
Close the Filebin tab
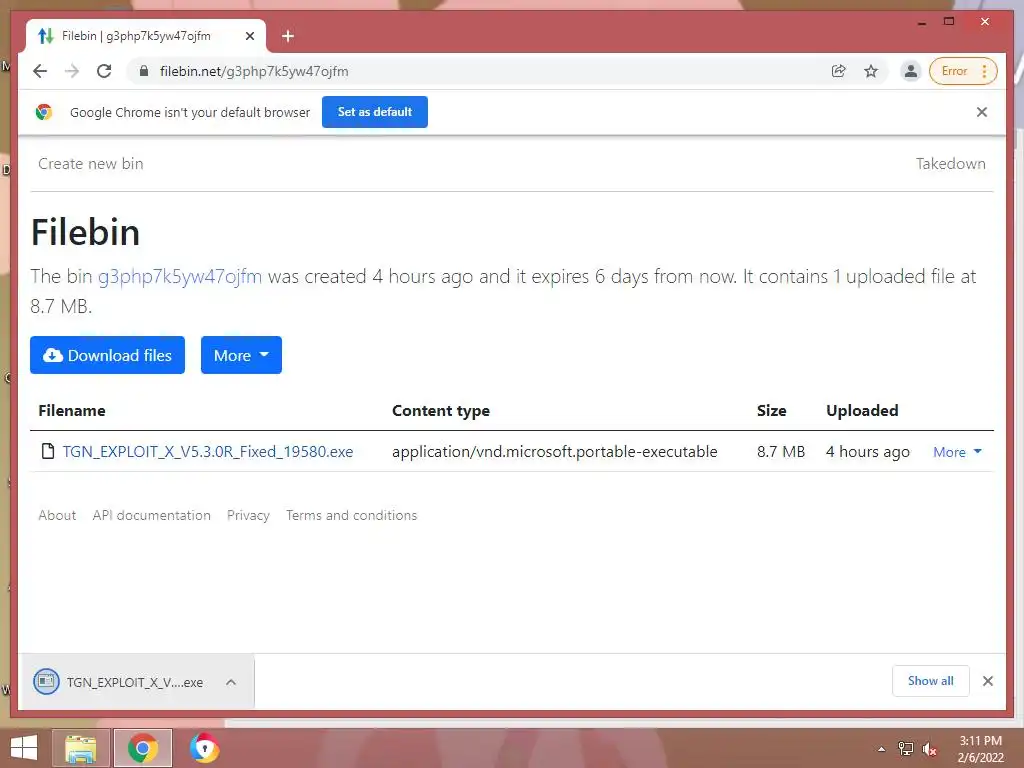[x=249, y=36]
